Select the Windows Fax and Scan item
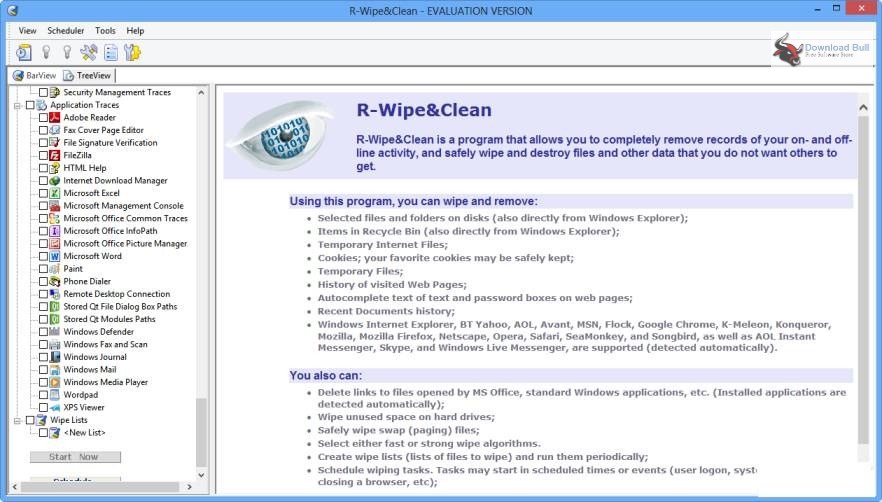The width and height of the screenshot is (882, 502). [x=105, y=344]
